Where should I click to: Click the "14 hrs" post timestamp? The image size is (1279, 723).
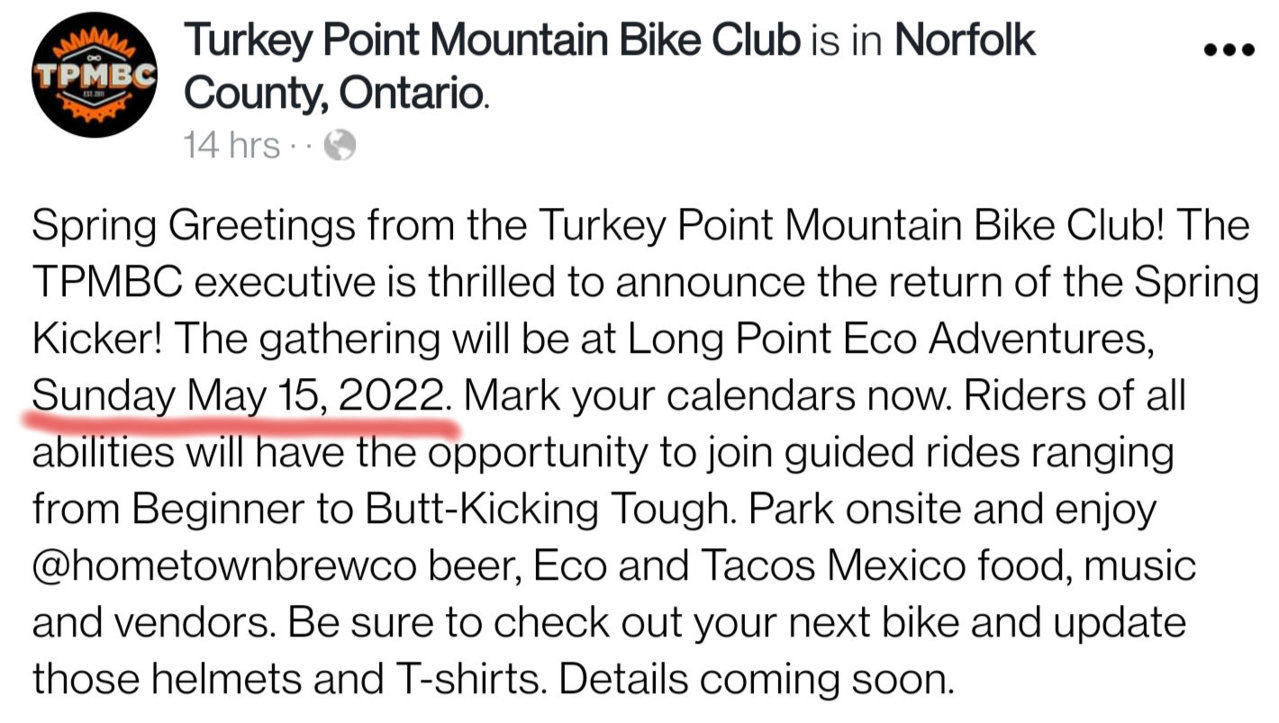pyautogui.click(x=233, y=146)
